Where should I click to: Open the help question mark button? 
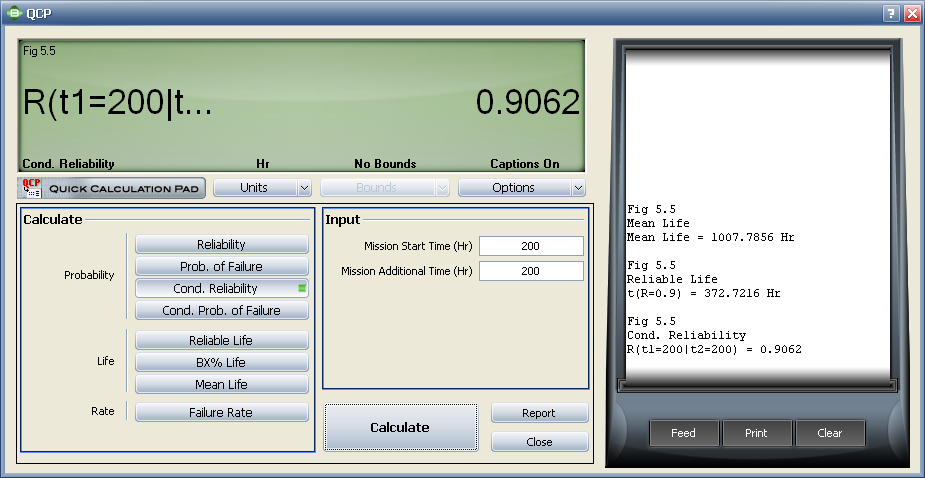[891, 14]
